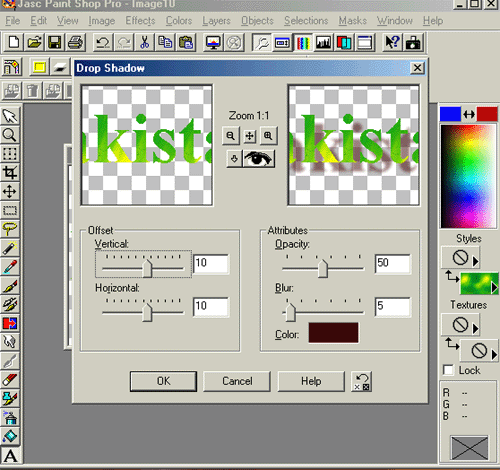Select the Color Replacer tool
The height and width of the screenshot is (470, 500).
click(10, 323)
